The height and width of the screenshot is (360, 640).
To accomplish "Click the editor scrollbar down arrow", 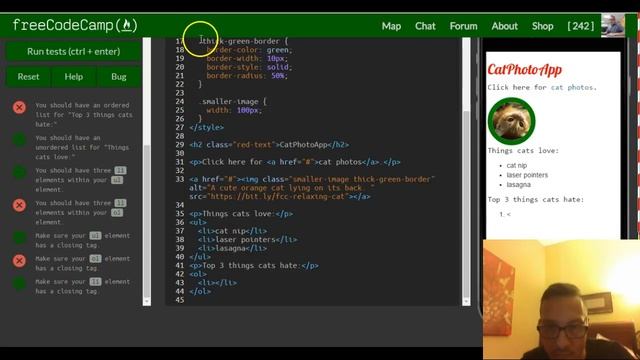I will [466, 302].
